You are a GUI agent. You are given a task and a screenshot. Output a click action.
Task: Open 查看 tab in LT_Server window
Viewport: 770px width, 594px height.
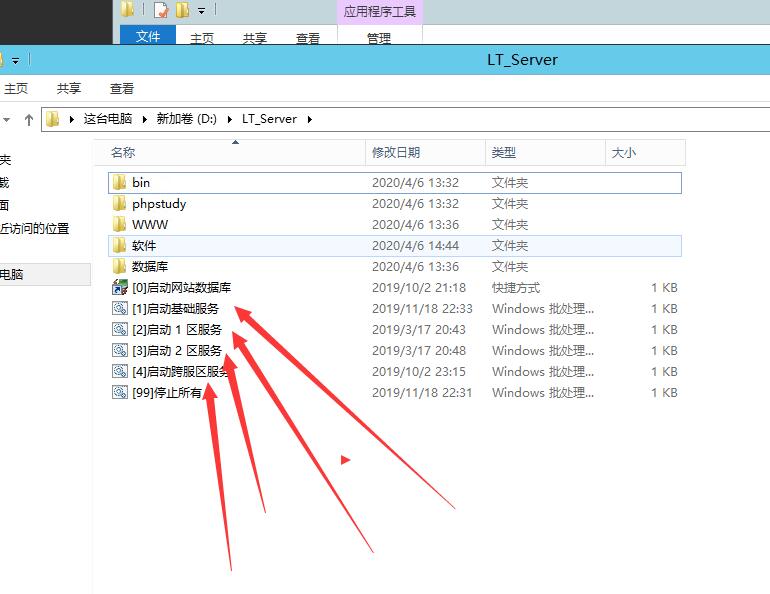pos(122,89)
